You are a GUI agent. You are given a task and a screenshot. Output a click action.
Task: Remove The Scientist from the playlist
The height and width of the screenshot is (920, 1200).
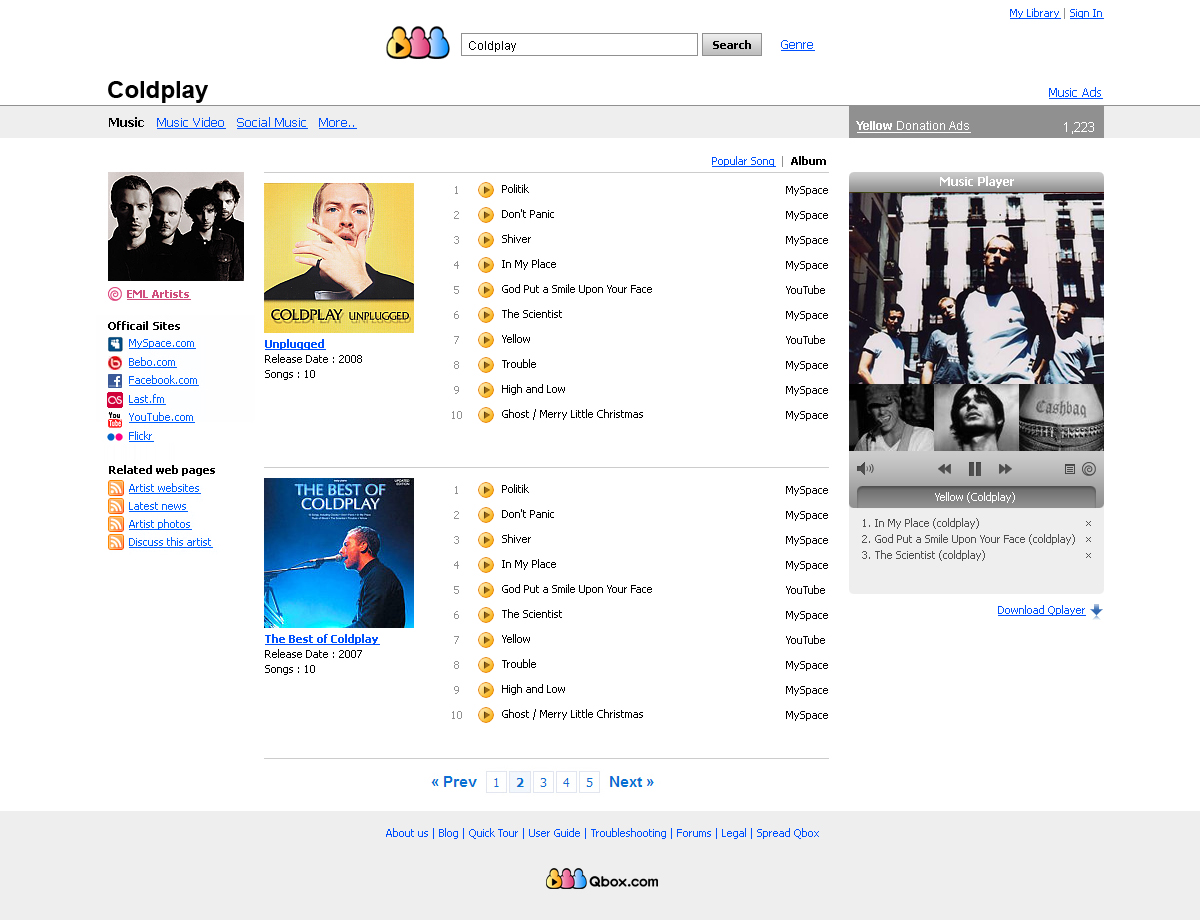click(x=1089, y=556)
